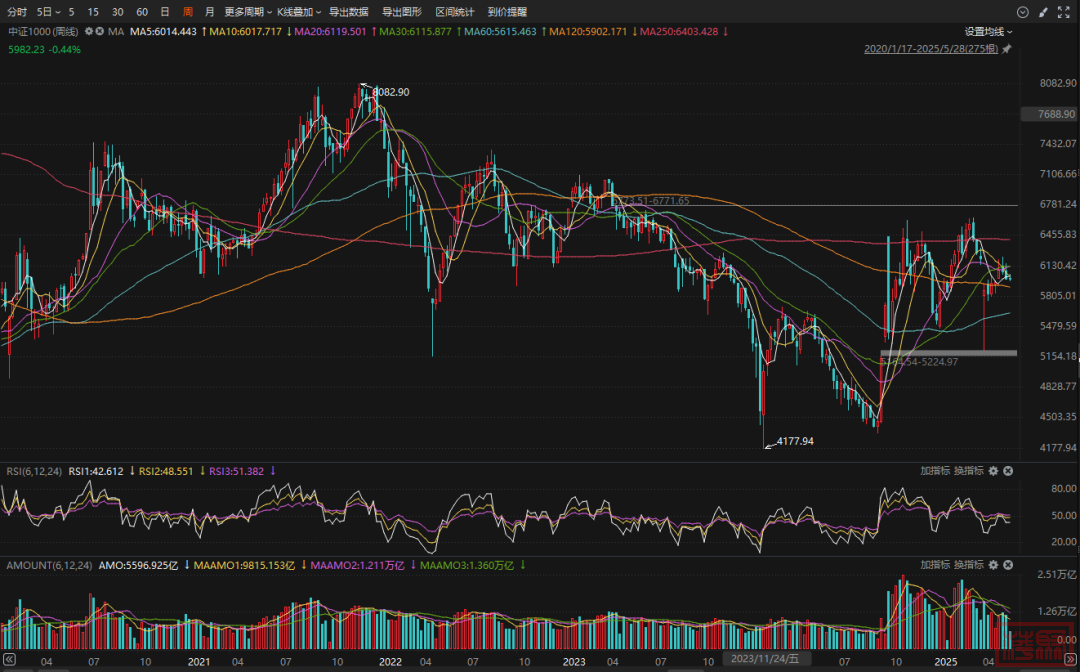Click the MA60:5615.463 label
Screen dimensions: 1080x672
pos(501,32)
